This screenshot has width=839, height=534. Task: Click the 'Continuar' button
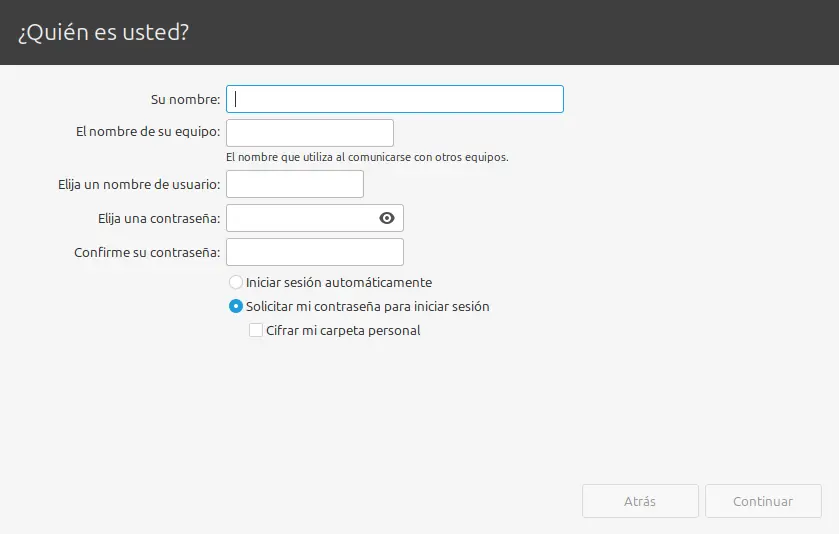click(763, 502)
